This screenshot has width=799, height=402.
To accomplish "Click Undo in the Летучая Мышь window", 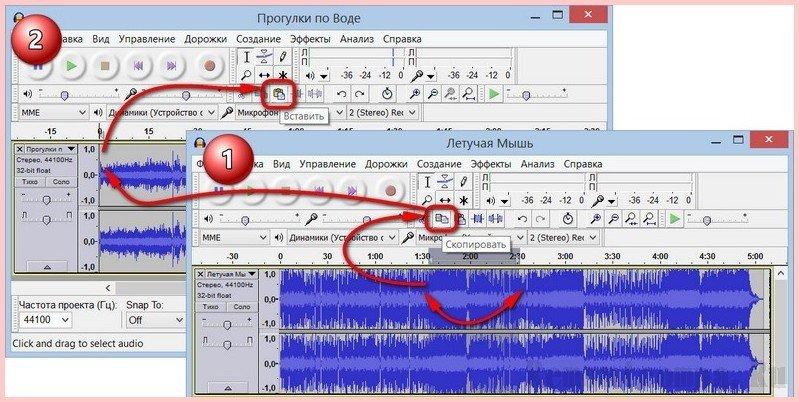I will point(522,219).
